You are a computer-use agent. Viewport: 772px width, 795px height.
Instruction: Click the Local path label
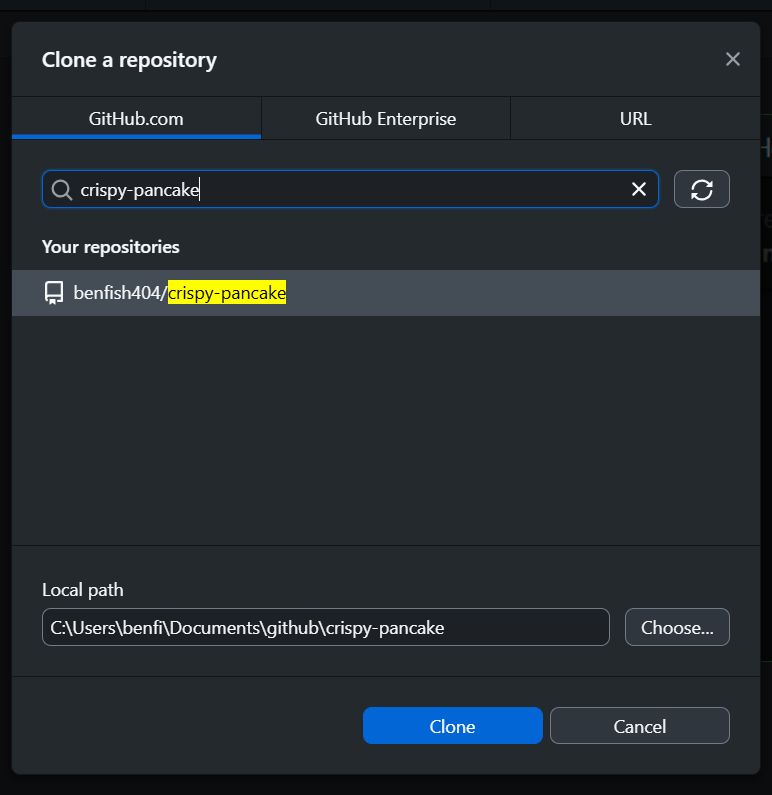83,590
